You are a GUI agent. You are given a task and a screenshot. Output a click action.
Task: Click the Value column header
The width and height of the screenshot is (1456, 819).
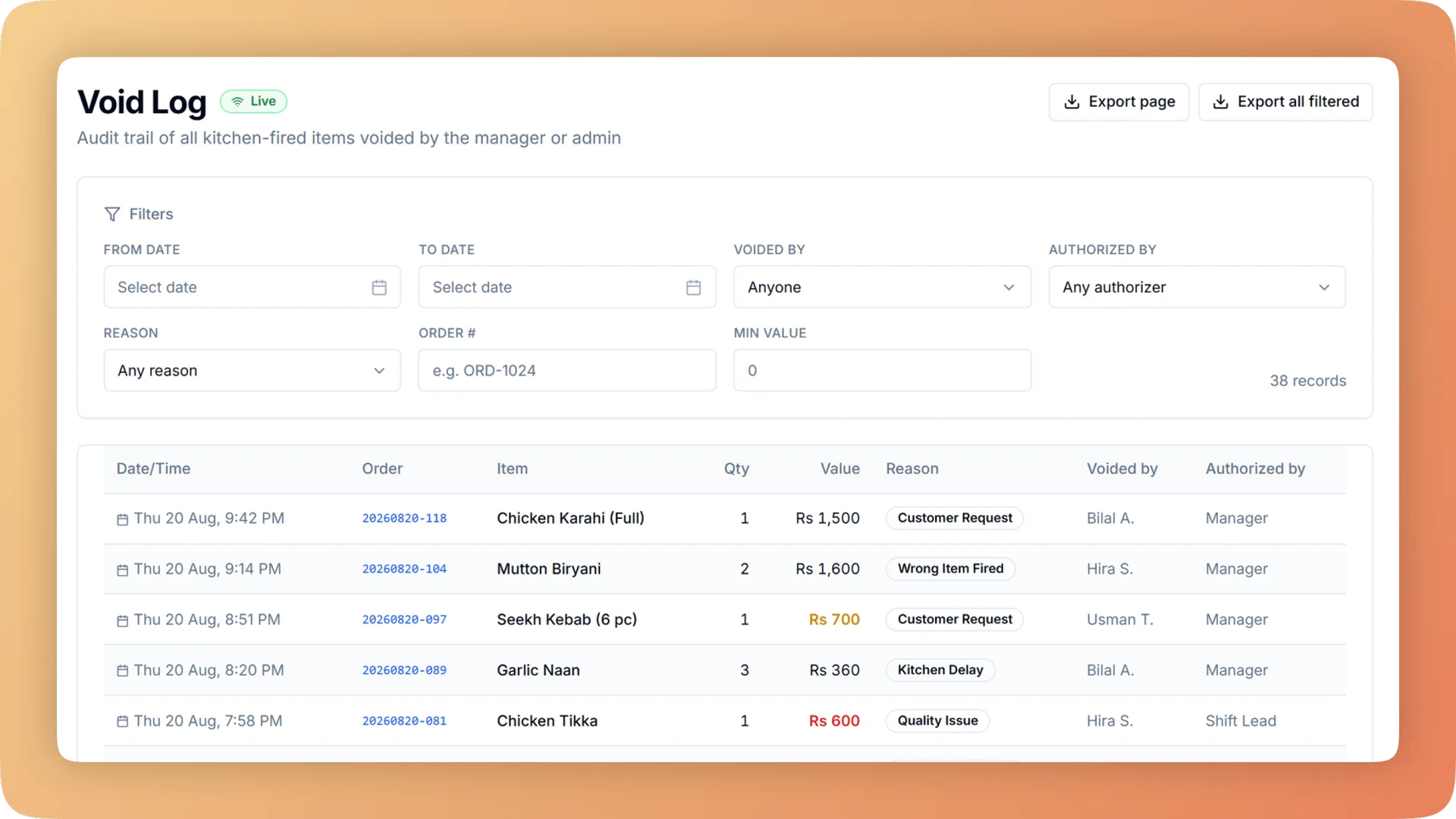click(x=839, y=469)
